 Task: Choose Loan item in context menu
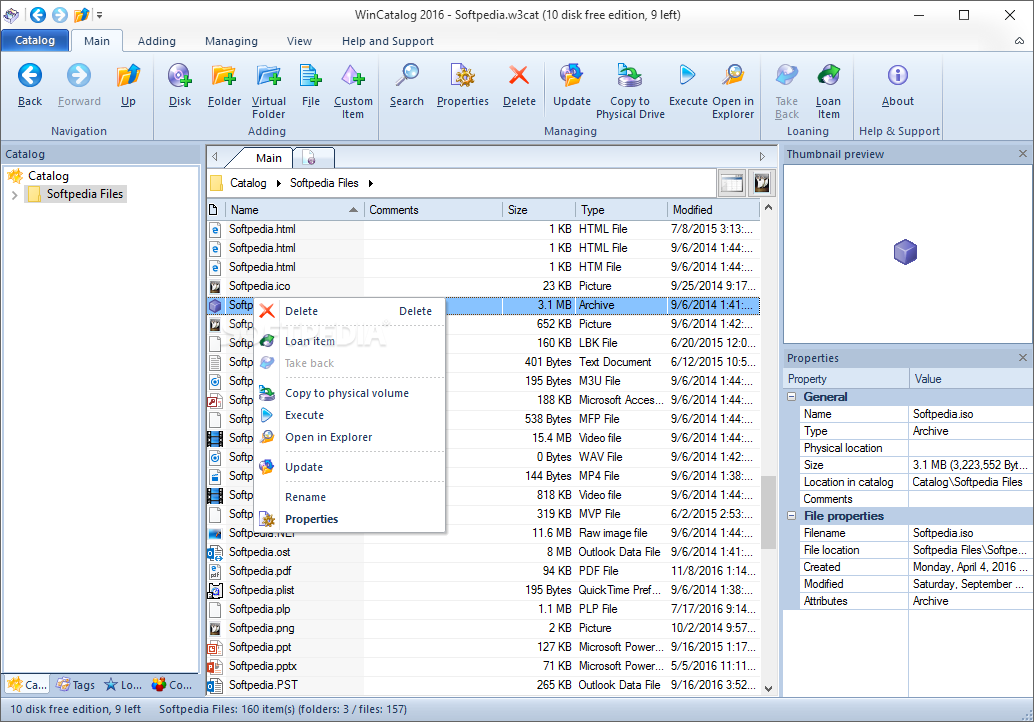click(350, 341)
